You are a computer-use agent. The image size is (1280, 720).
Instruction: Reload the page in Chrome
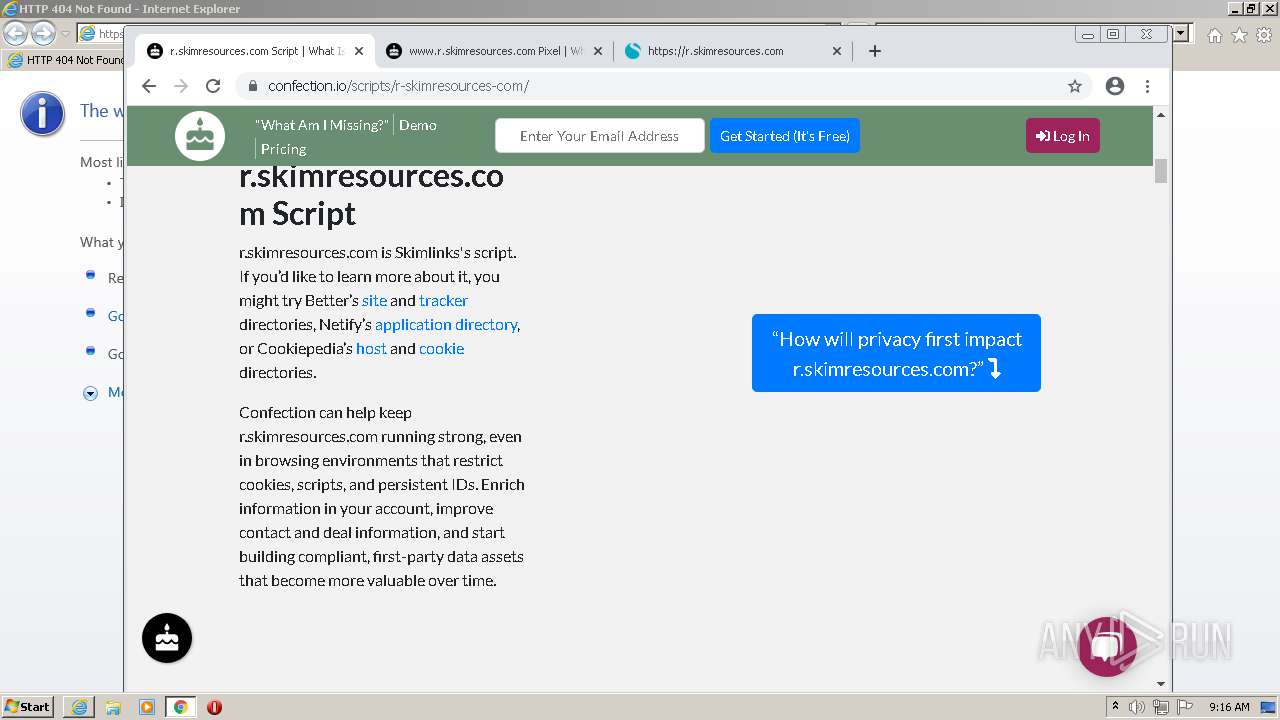point(213,86)
